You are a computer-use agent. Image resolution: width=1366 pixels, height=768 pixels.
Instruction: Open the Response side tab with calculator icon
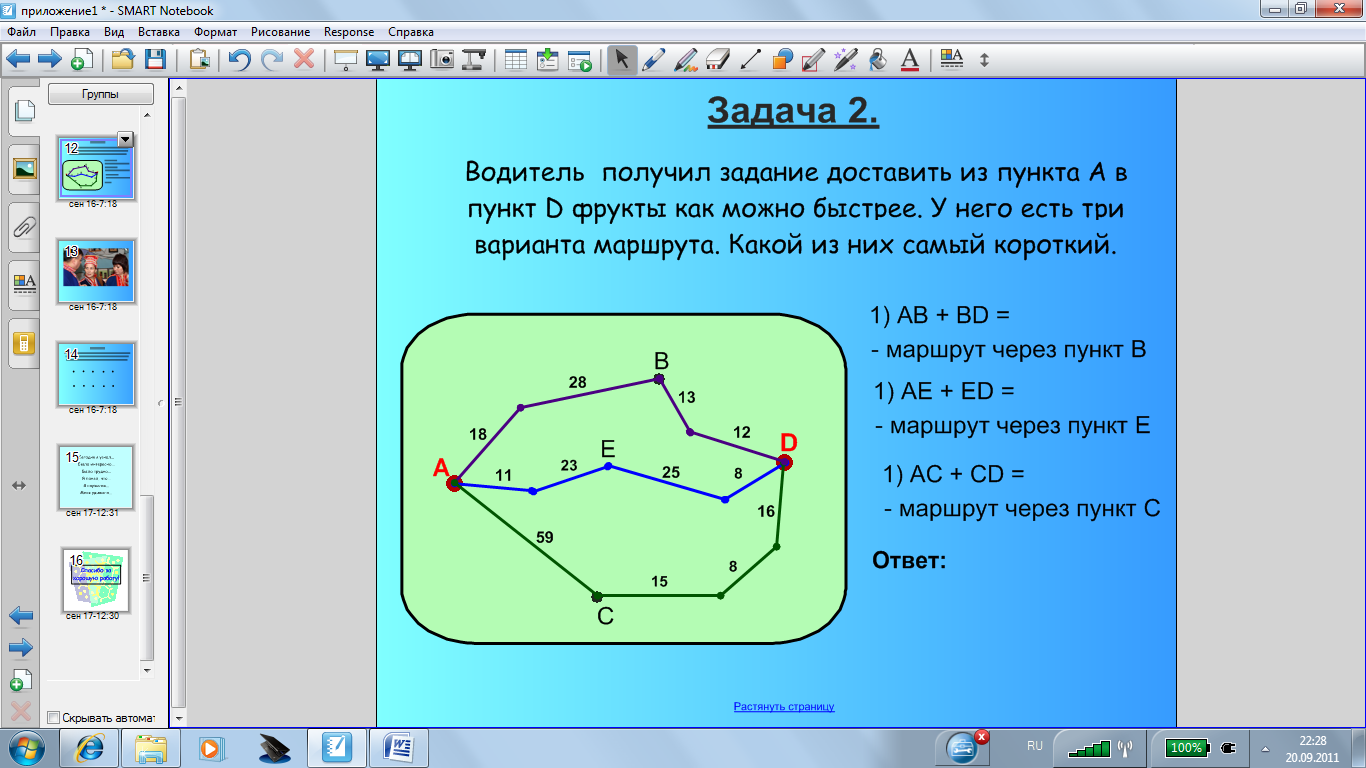(23, 345)
